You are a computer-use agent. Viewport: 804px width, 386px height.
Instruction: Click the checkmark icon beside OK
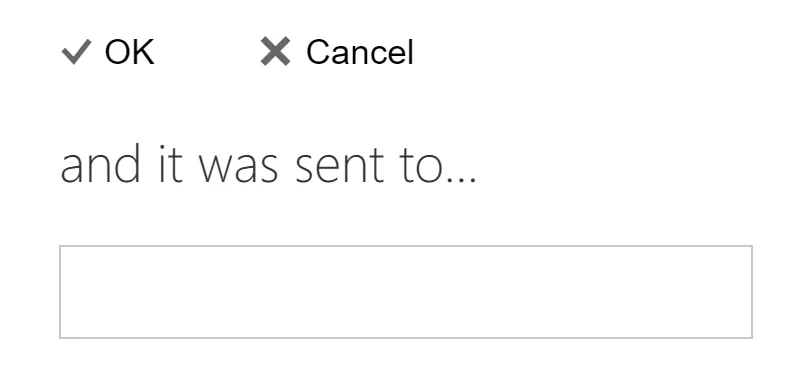point(76,52)
